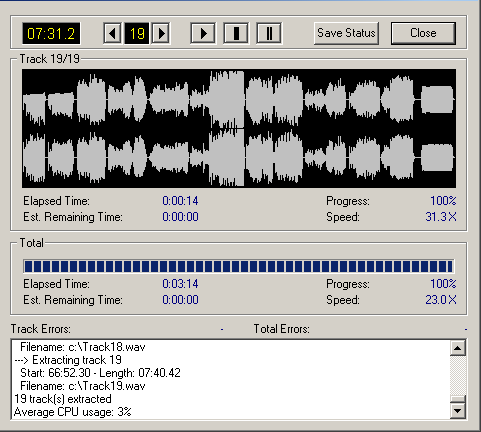
Task: Select the '19 track(s) extracted' log line
Action: tap(63, 399)
